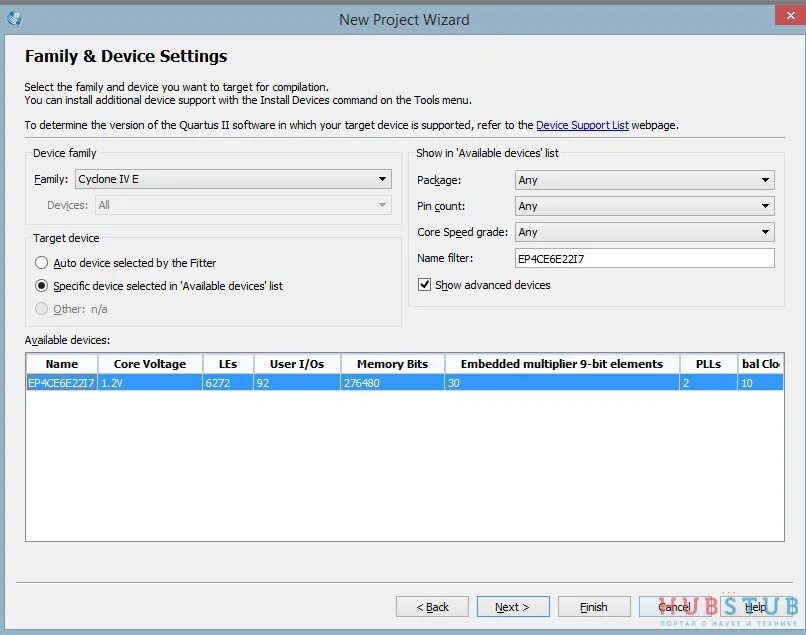This screenshot has height=635, width=806.
Task: Click the 276480 memory bits cell
Action: click(393, 383)
